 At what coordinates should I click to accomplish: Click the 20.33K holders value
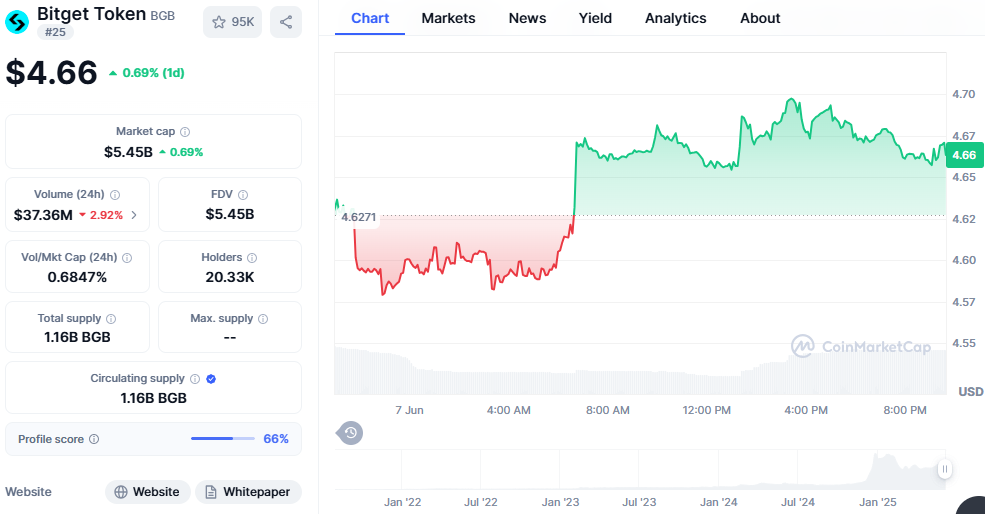pos(230,277)
